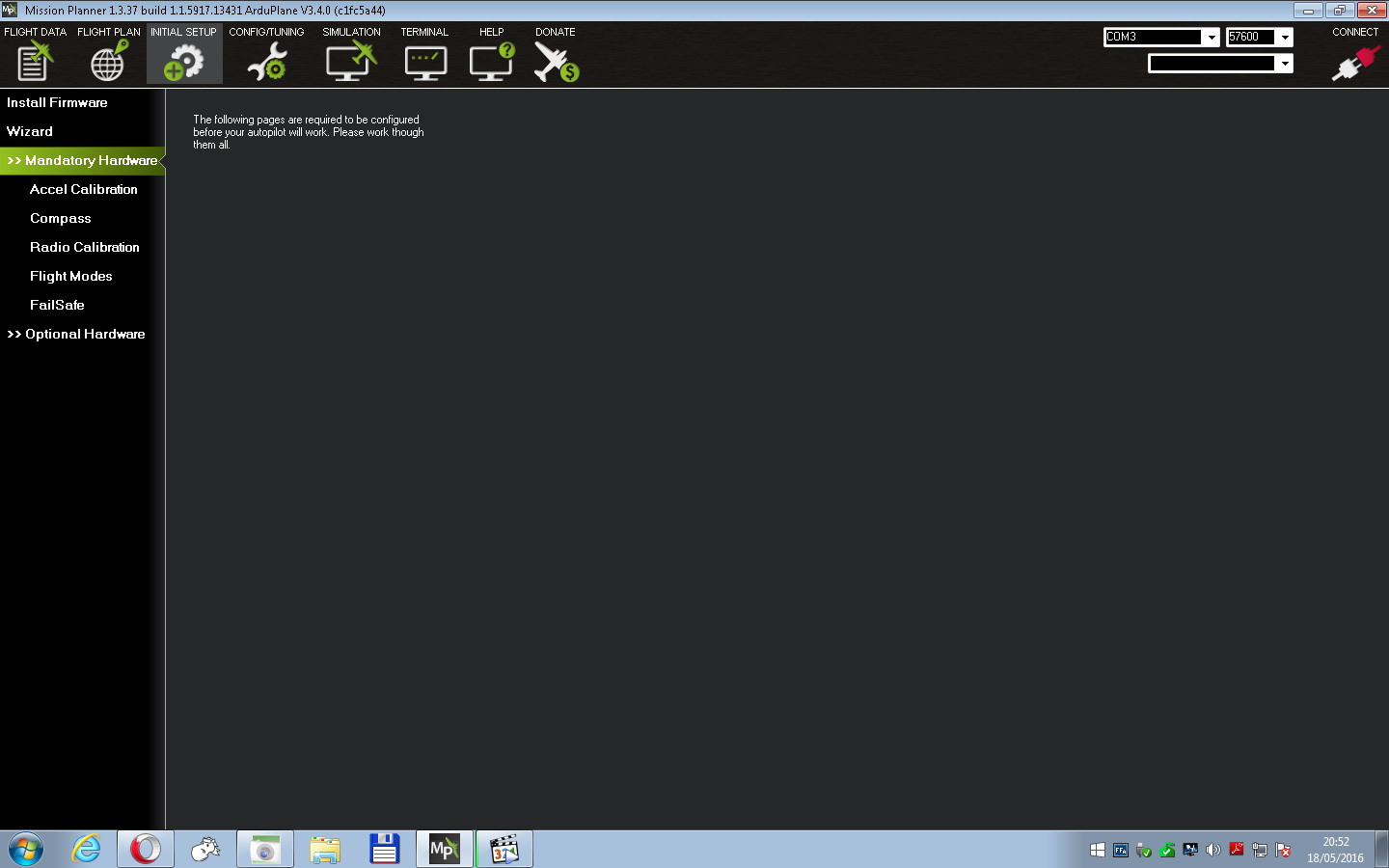Select the Config/Tuning wrench icon
This screenshot has height=868, width=1389.
(x=266, y=62)
